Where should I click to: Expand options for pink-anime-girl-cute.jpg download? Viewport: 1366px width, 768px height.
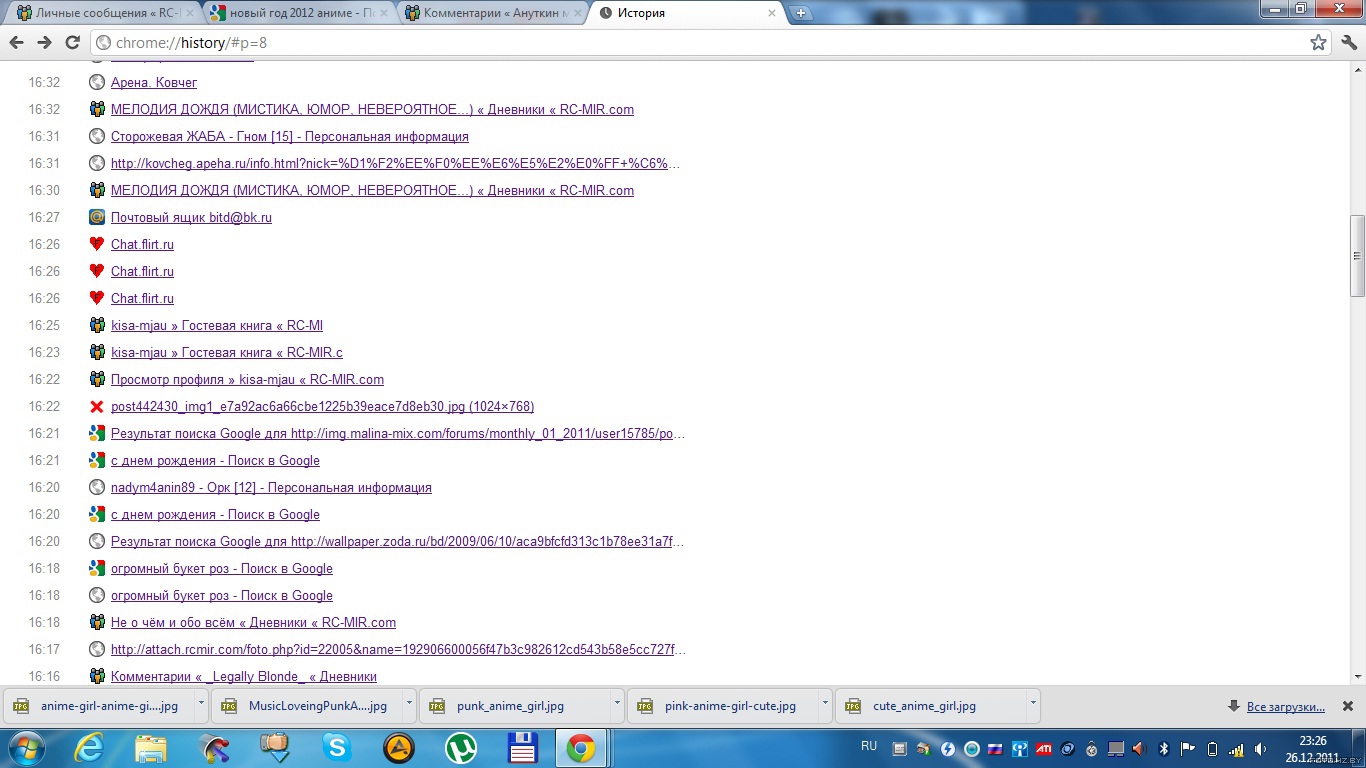[825, 704]
